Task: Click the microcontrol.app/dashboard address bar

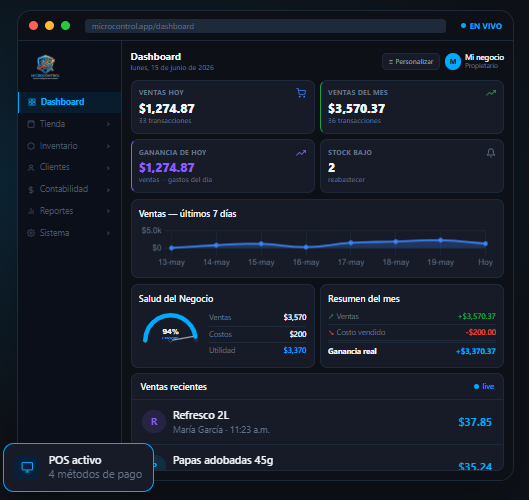Action: pos(265,26)
